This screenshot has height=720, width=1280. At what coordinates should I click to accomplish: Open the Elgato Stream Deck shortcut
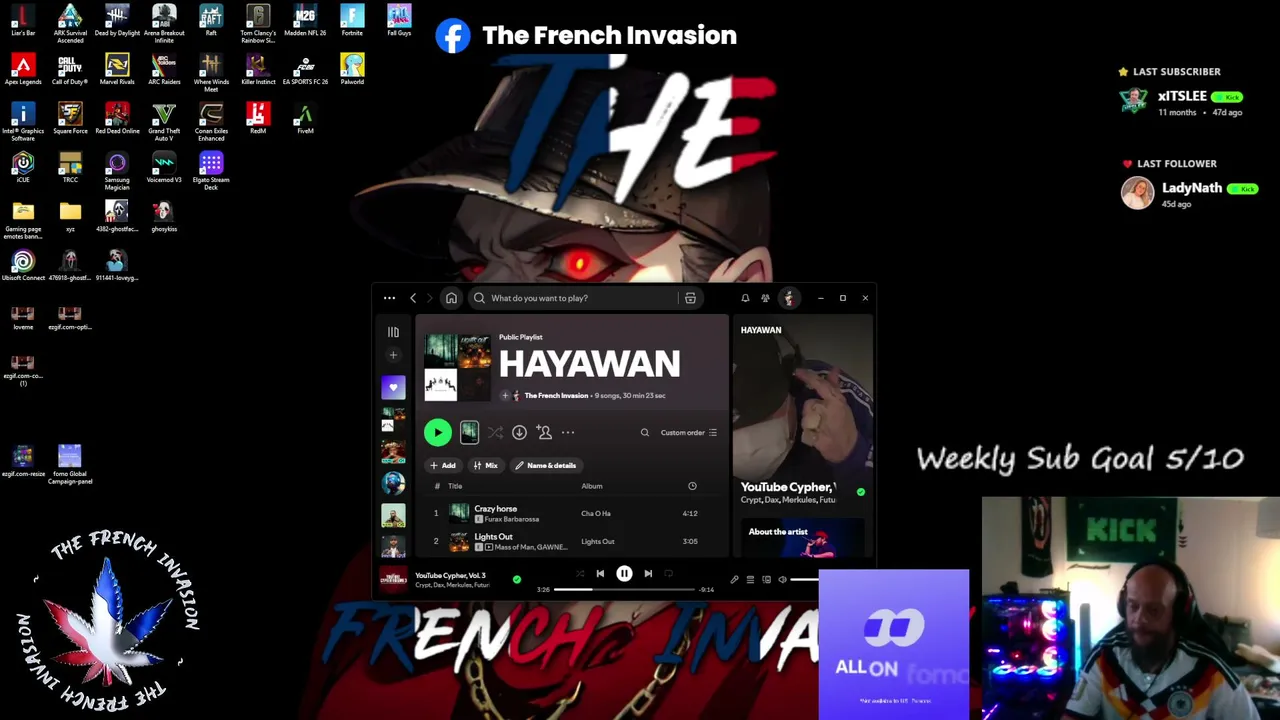[211, 171]
